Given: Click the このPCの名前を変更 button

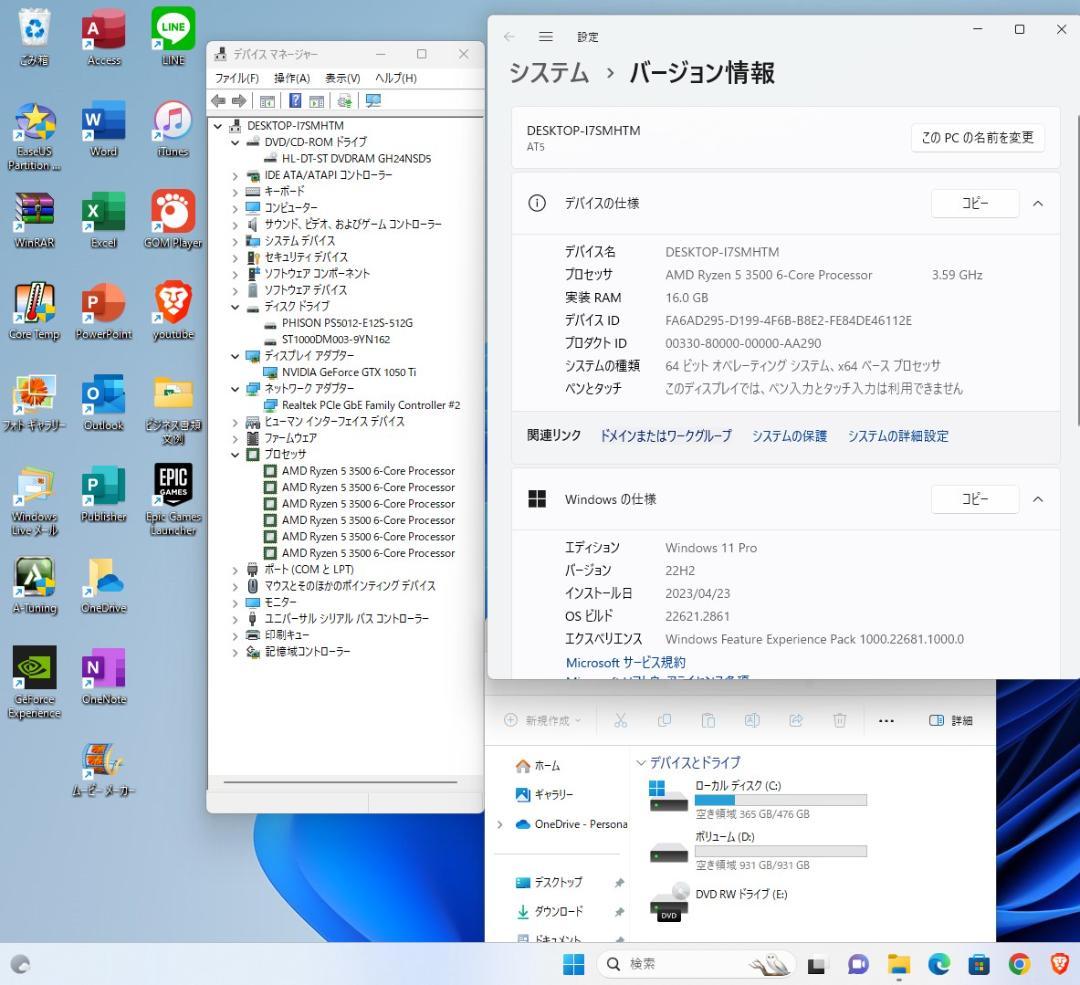Looking at the screenshot, I should click(977, 139).
